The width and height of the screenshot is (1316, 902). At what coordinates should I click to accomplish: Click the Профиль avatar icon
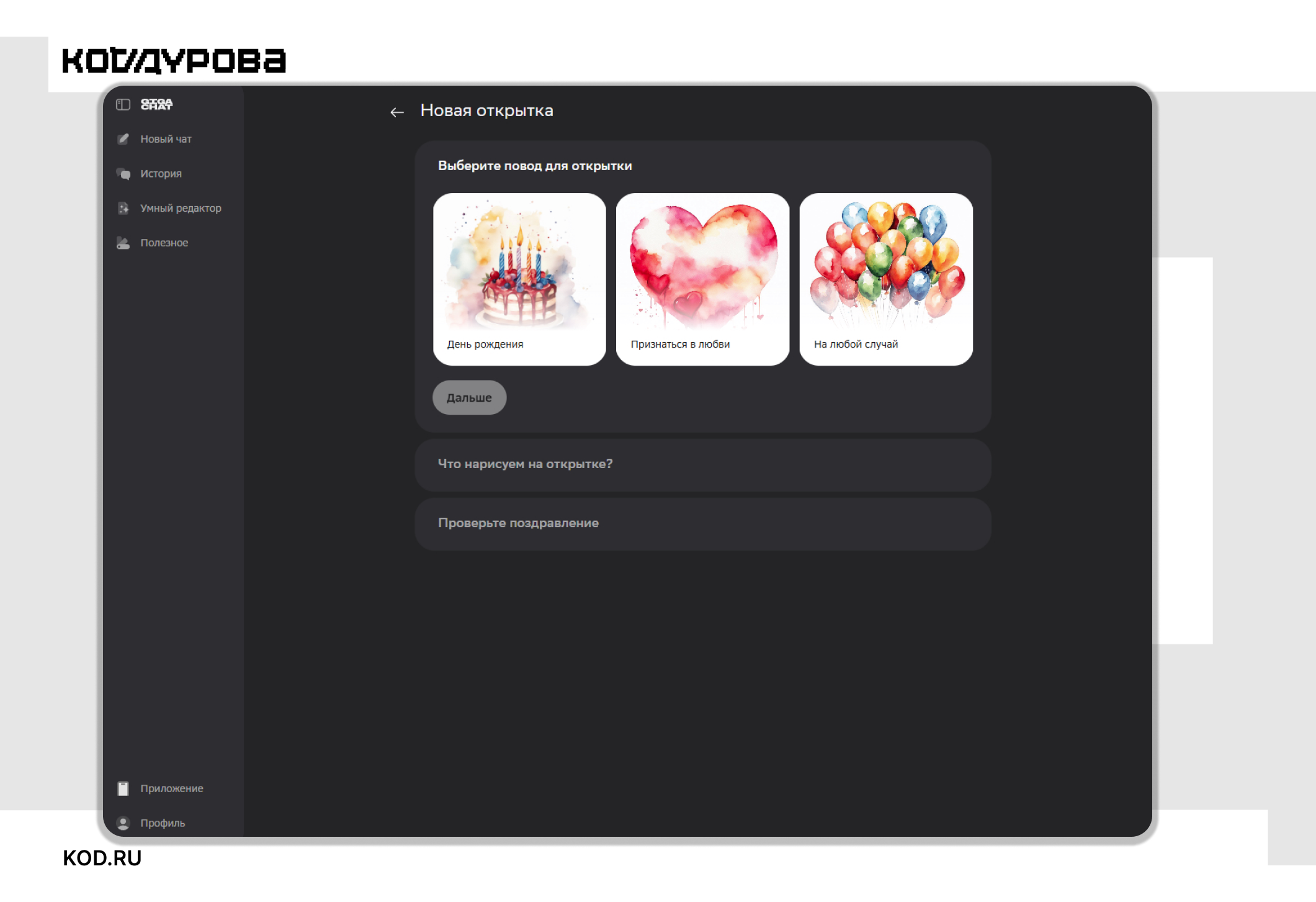(123, 823)
